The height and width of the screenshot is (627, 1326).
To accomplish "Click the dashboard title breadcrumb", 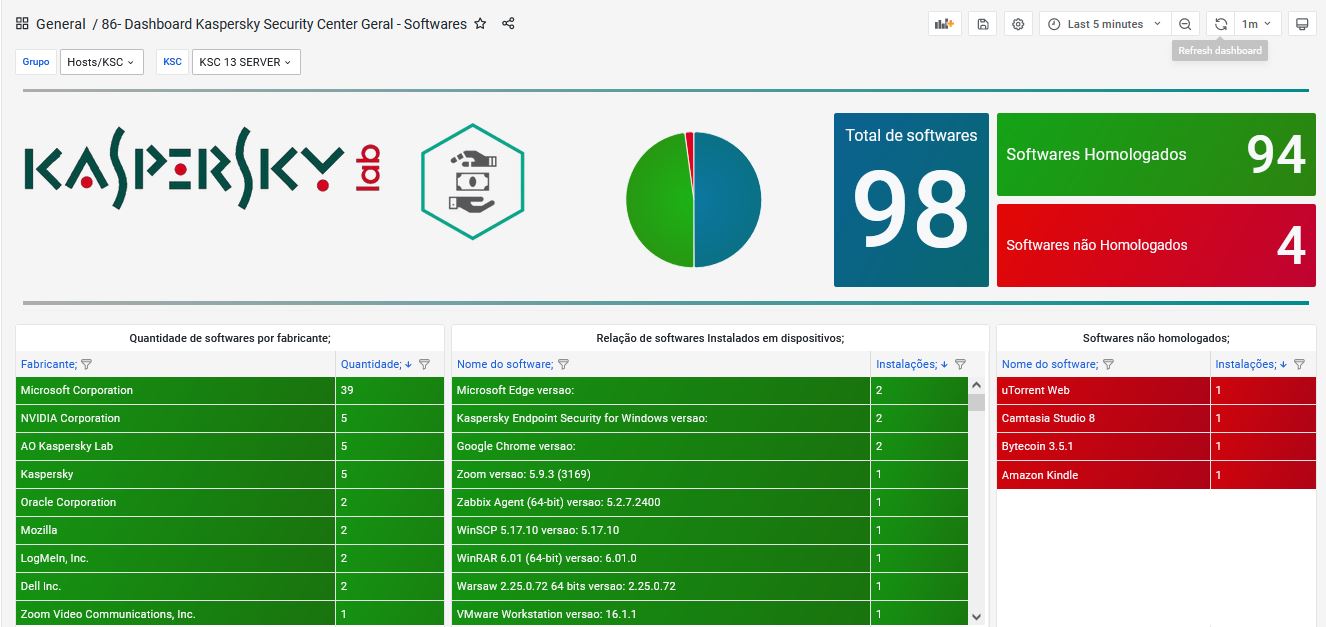I will tap(284, 23).
